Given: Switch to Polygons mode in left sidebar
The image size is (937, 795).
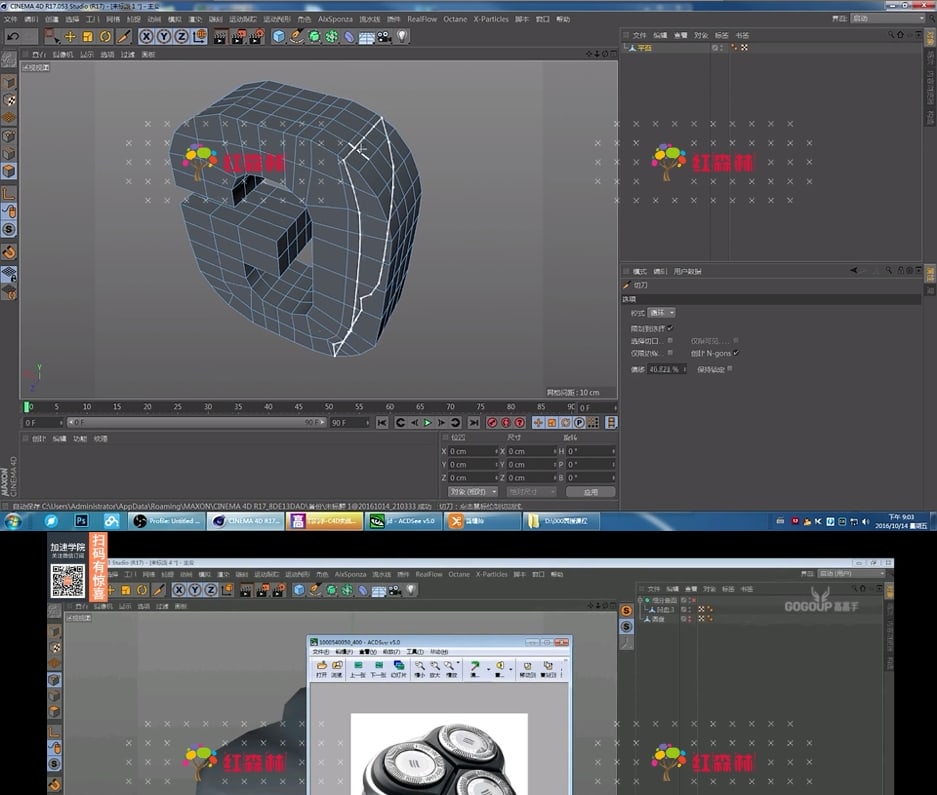Looking at the screenshot, I should (9, 172).
